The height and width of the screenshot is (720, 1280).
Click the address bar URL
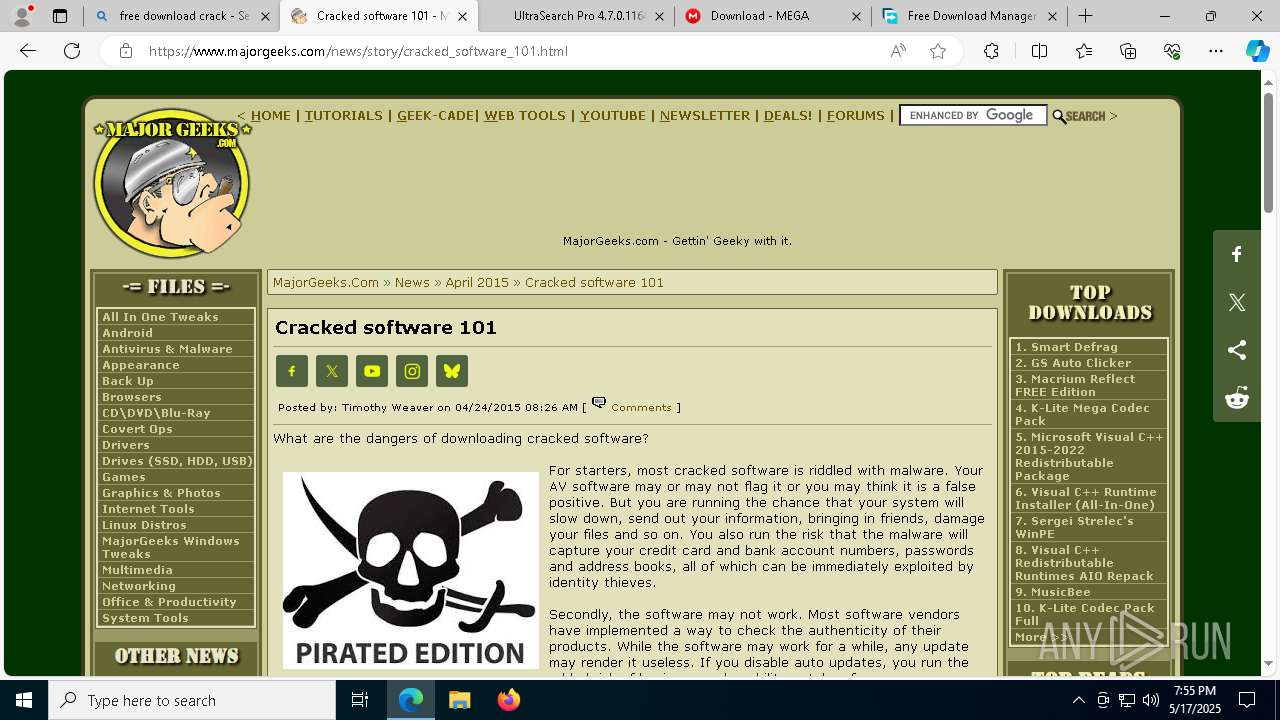(358, 51)
